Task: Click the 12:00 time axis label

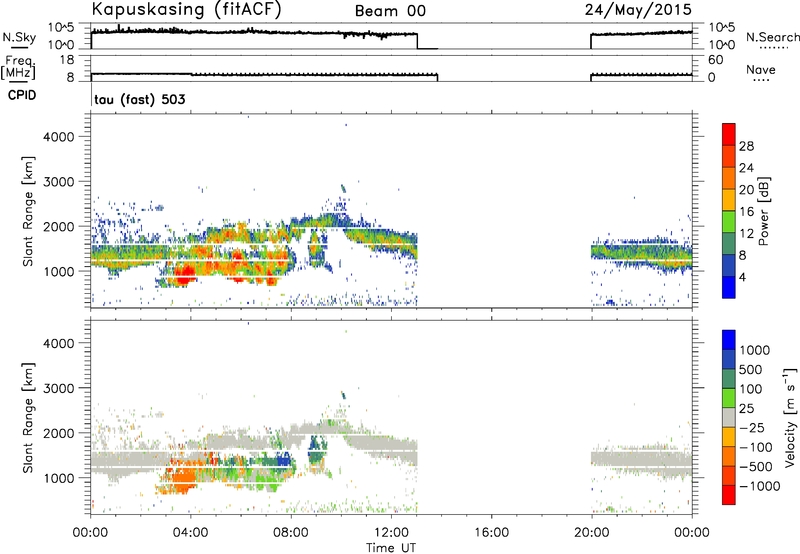Action: (391, 533)
